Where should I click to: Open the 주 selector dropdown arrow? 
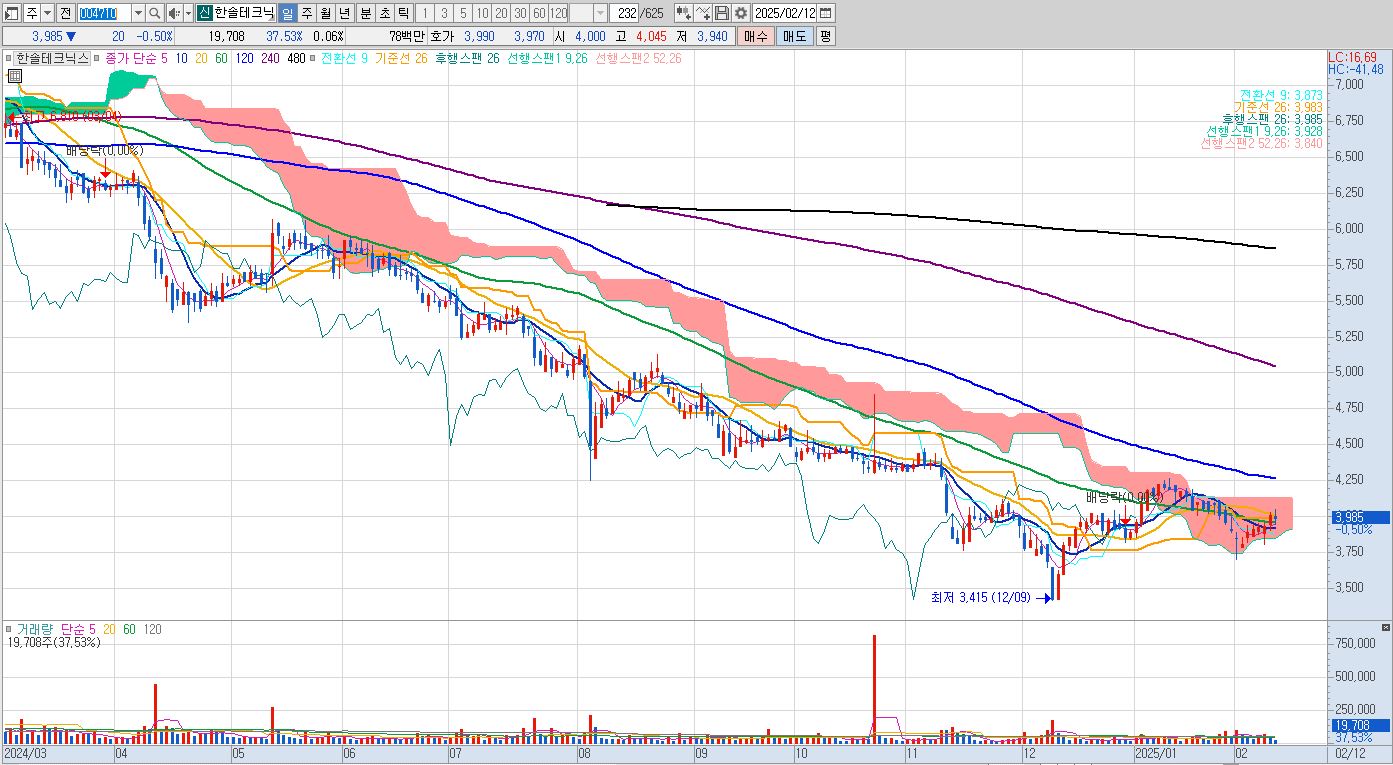pos(47,13)
